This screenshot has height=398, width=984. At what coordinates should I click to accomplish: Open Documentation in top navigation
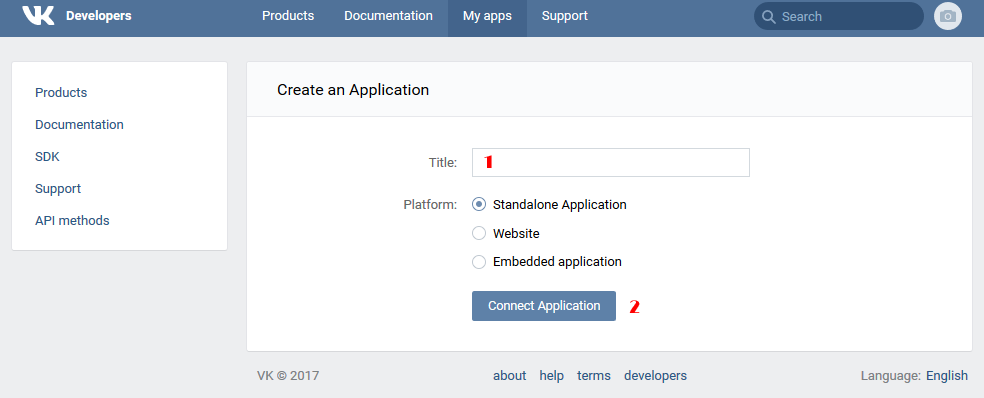click(x=388, y=16)
